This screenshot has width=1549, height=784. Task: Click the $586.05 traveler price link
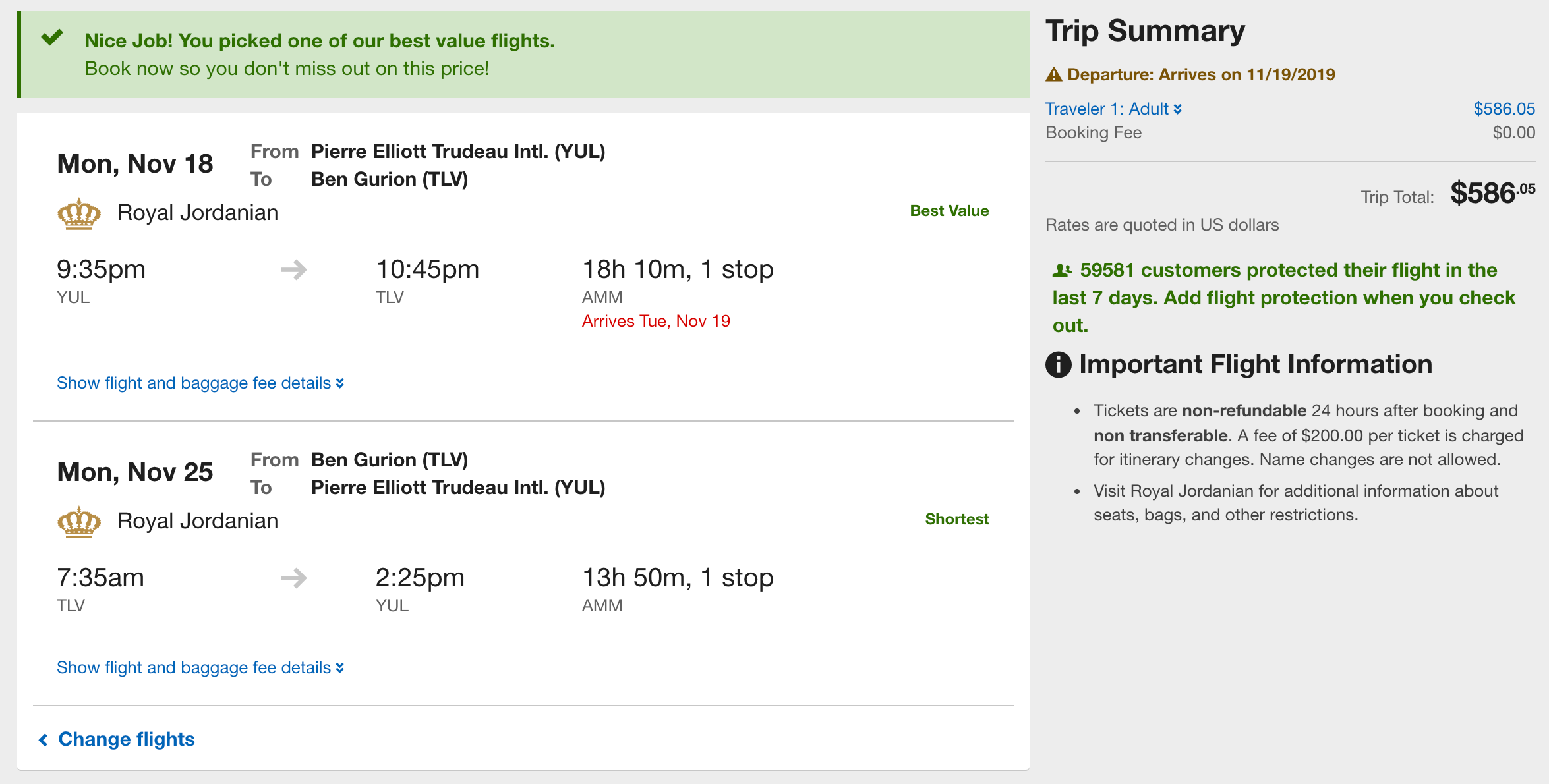click(1504, 109)
